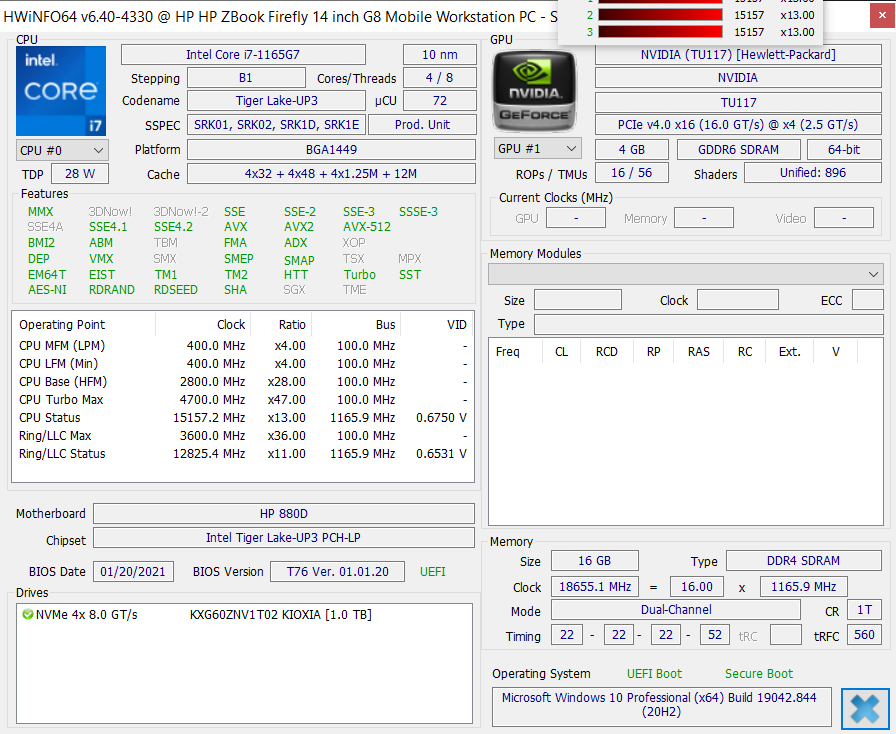
Task: Click the NVIDIA GeForce logo
Action: pos(536,90)
